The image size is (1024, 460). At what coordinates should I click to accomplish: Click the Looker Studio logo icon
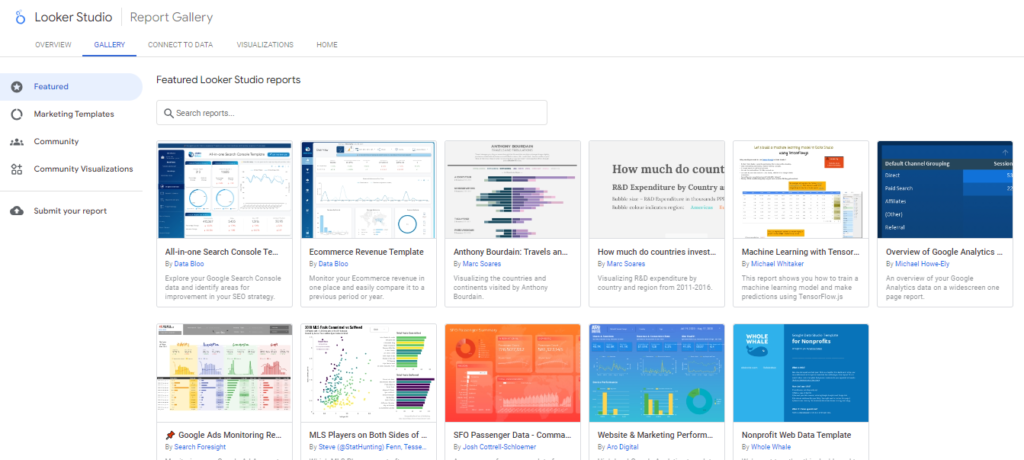coord(18,17)
